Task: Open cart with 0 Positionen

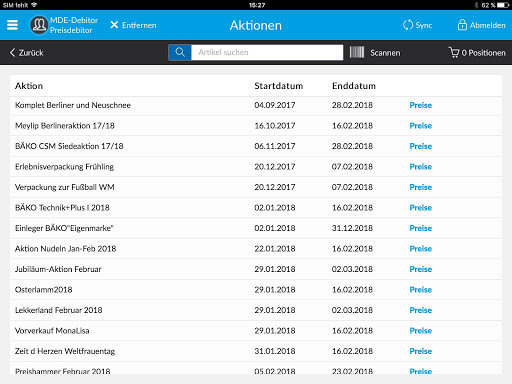Action: [477, 53]
